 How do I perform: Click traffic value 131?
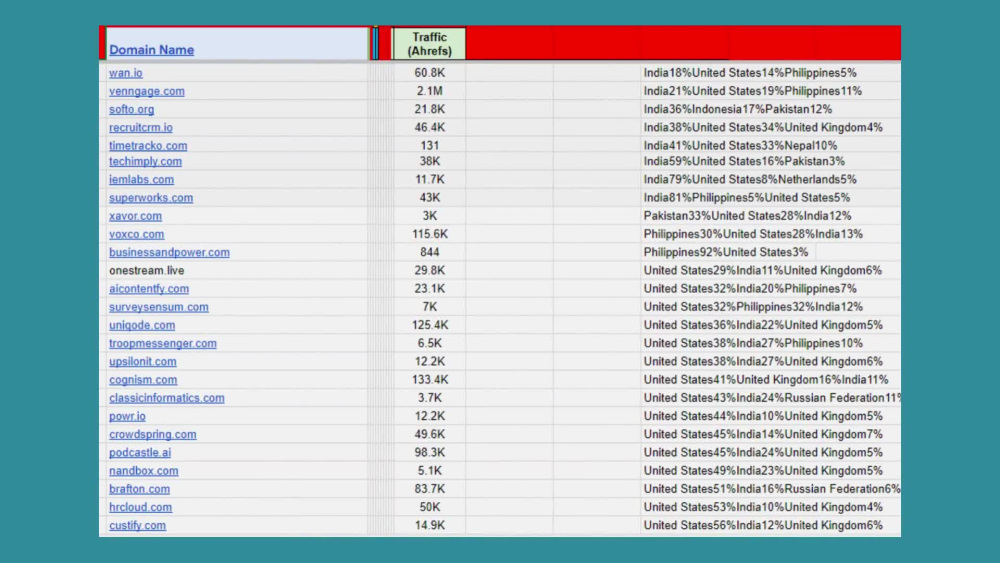[x=429, y=145]
